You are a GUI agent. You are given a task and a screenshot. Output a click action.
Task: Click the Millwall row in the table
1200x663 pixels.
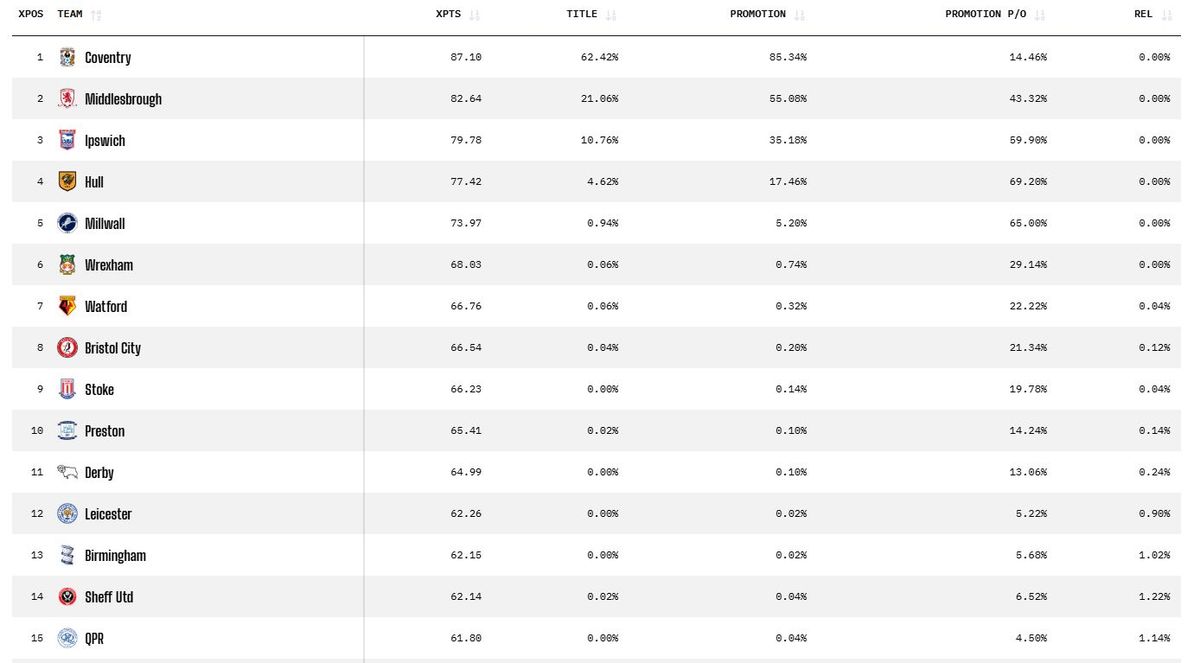600,223
